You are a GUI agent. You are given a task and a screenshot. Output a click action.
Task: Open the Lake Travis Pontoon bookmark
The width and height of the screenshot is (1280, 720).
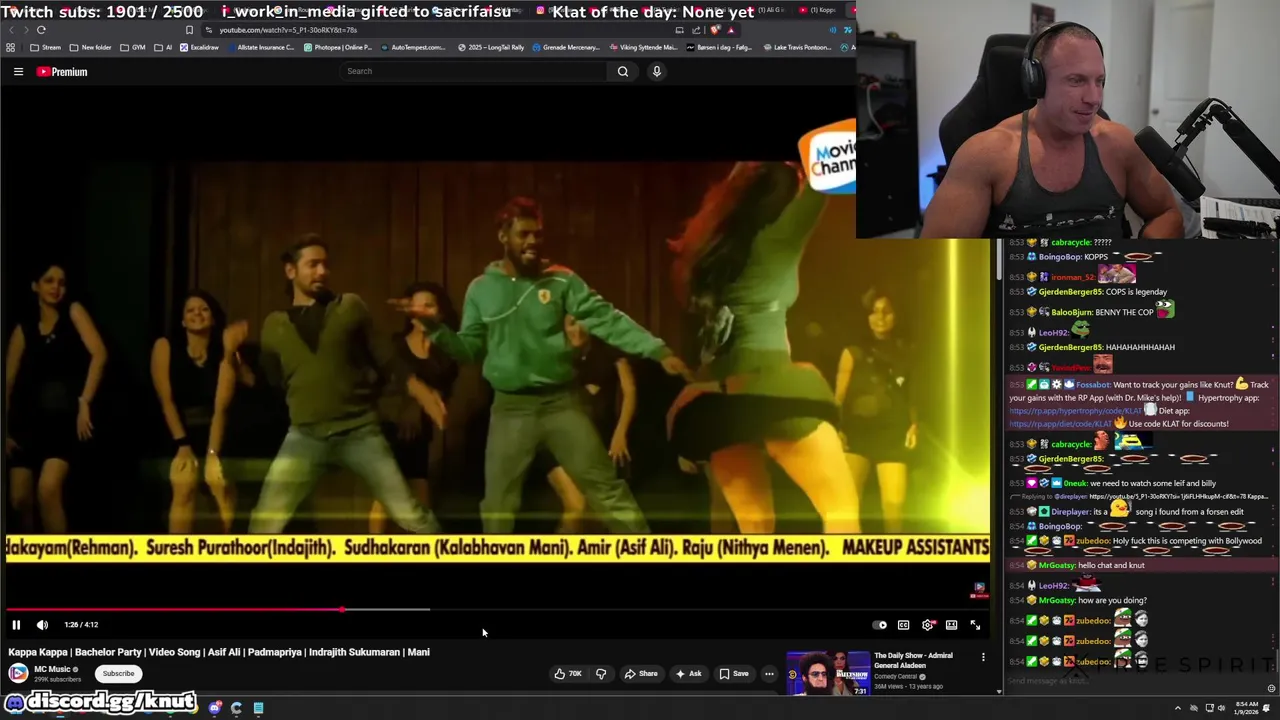(797, 47)
